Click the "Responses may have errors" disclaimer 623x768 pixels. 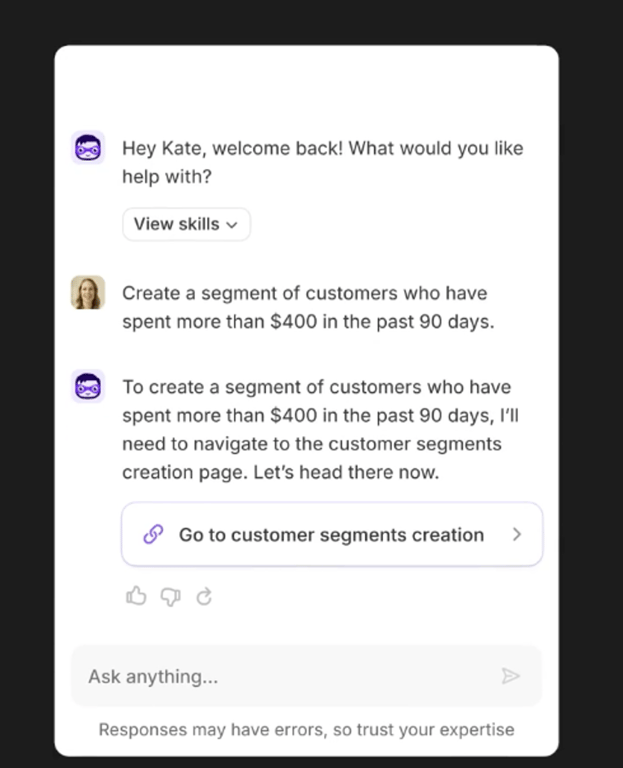[x=307, y=729]
